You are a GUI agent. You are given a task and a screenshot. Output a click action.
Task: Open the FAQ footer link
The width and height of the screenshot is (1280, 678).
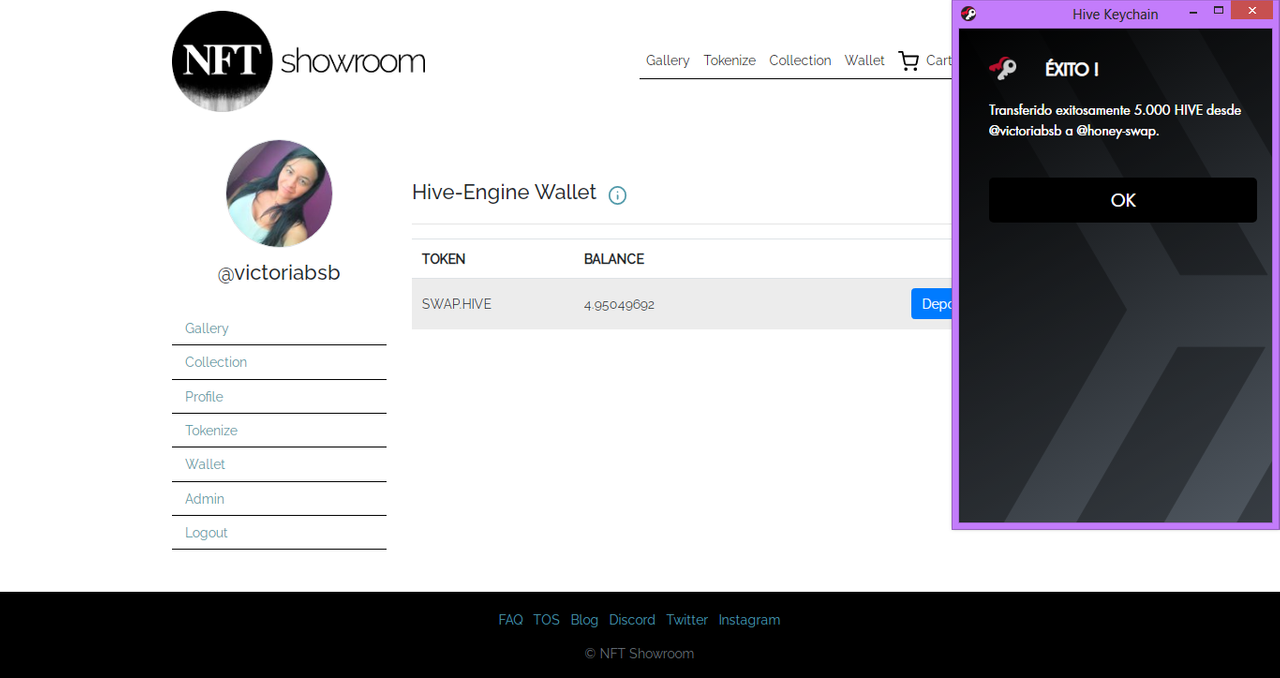pyautogui.click(x=510, y=620)
